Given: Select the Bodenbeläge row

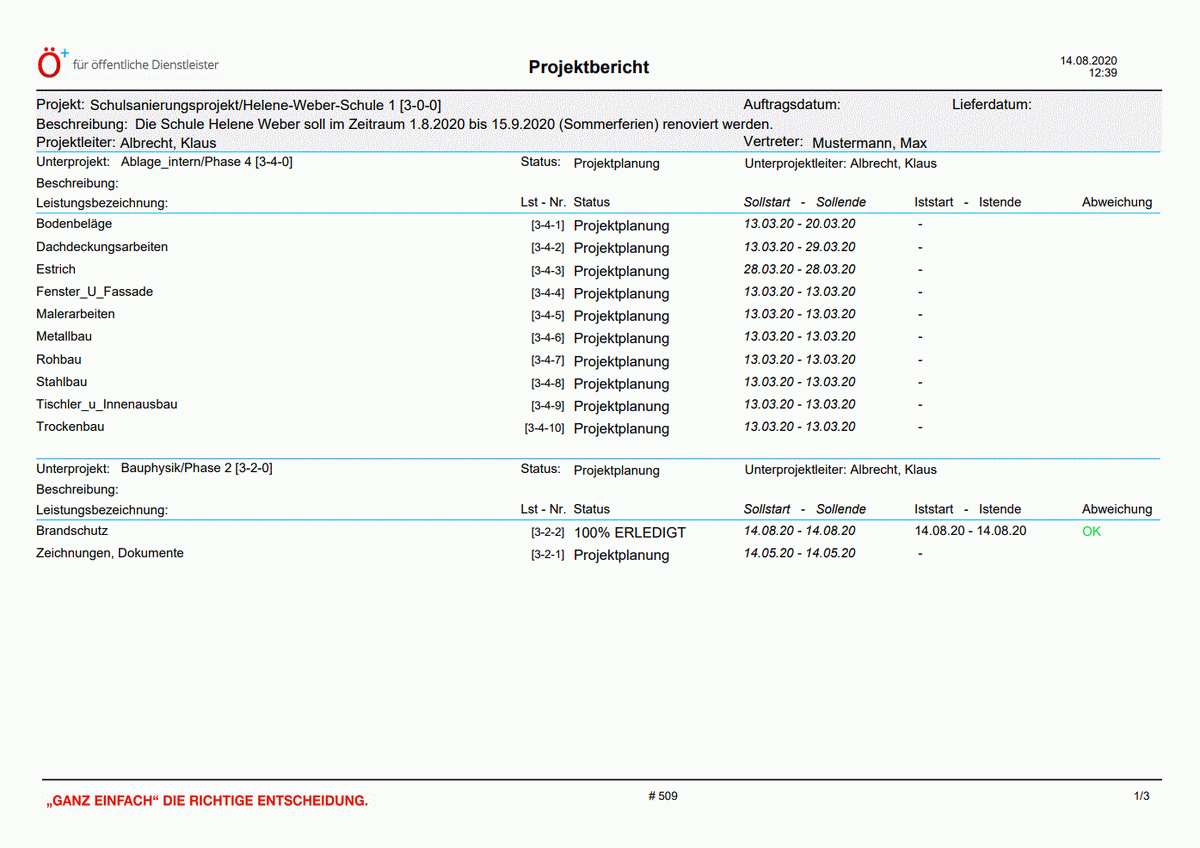Looking at the screenshot, I should [x=74, y=224].
